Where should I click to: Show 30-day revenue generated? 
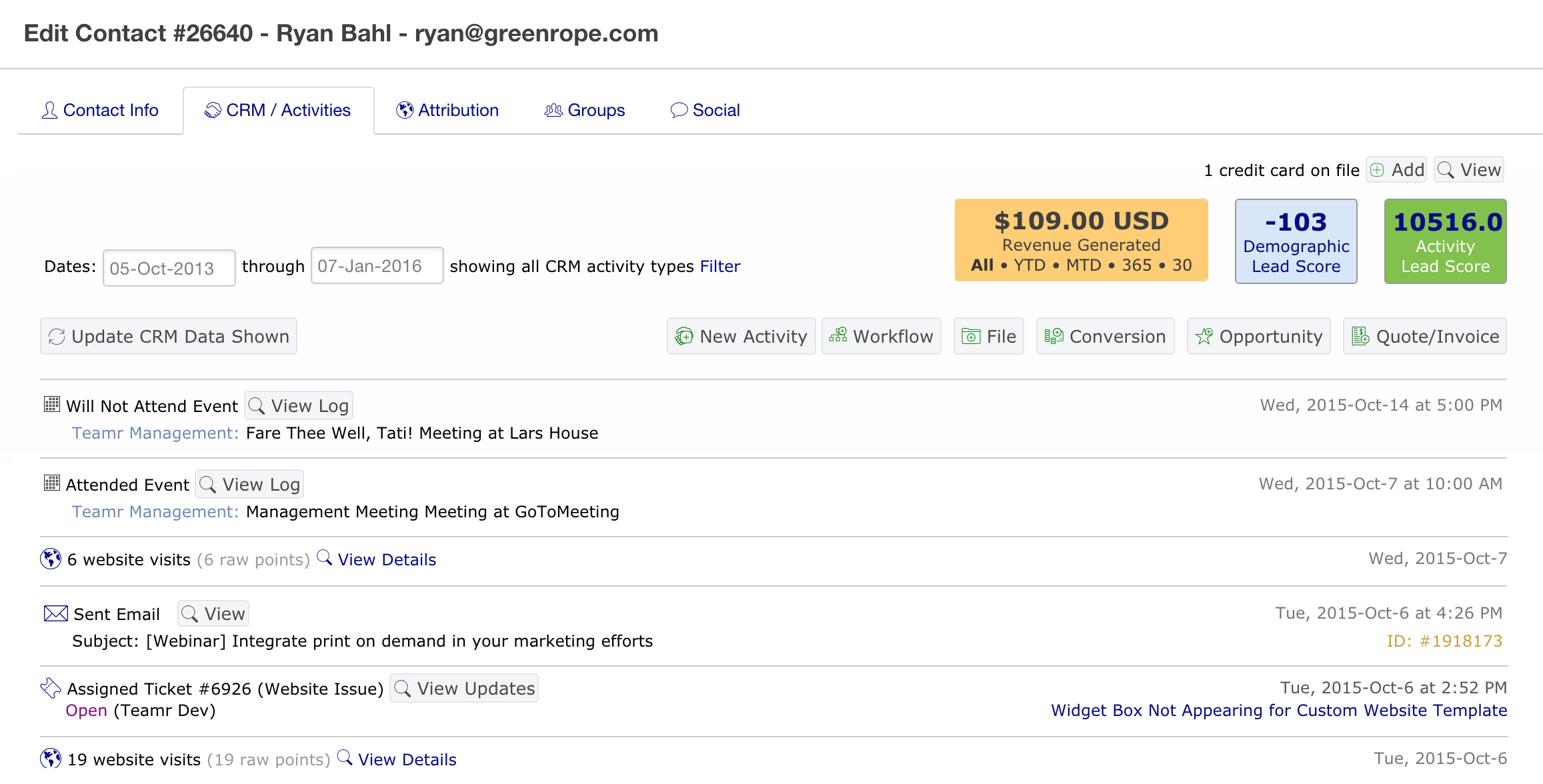[1182, 265]
